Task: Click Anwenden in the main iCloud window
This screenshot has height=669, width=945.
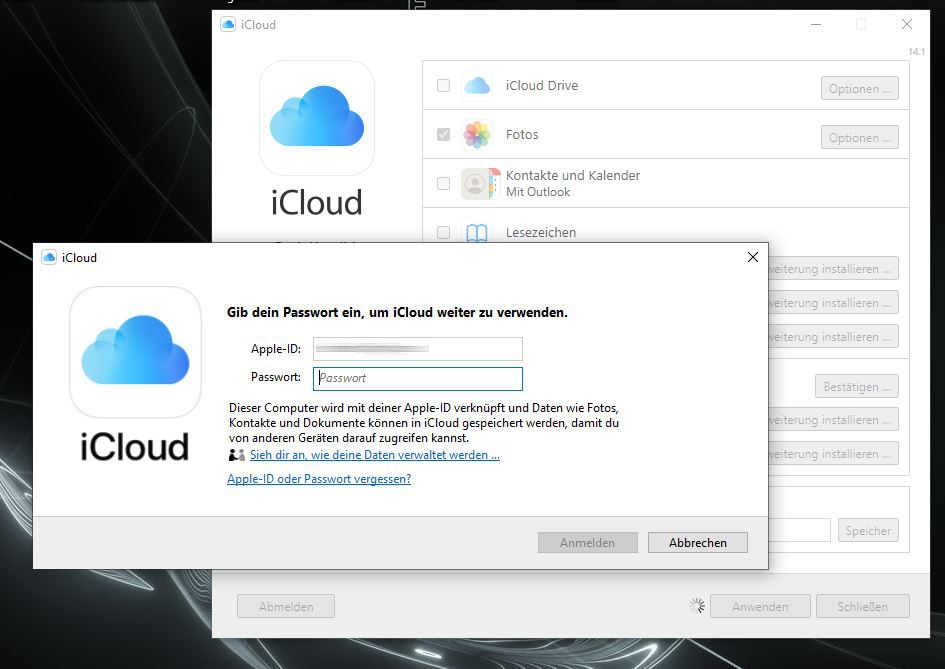Action: pyautogui.click(x=760, y=606)
